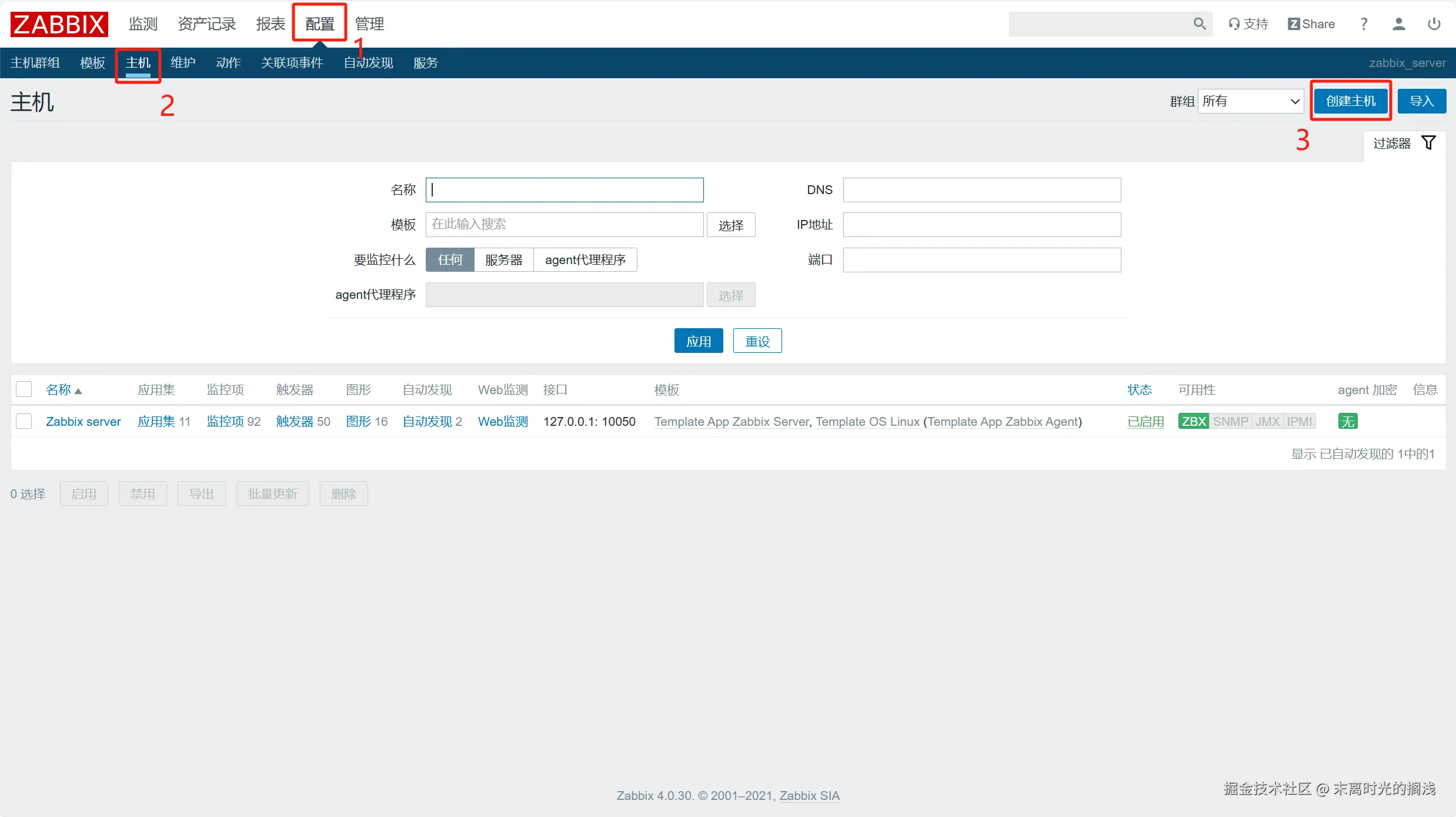
Task: Open the support headset link
Action: (1248, 24)
